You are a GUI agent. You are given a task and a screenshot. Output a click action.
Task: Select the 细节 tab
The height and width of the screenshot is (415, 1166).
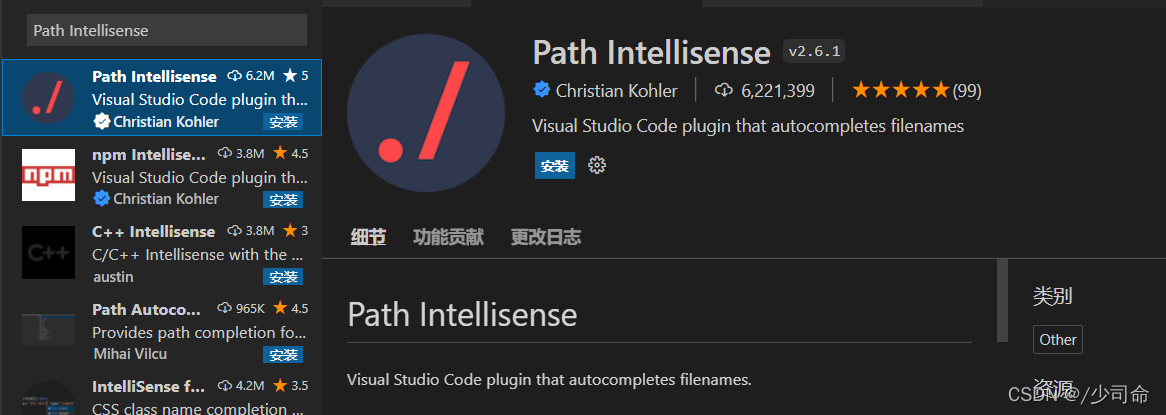click(x=368, y=237)
